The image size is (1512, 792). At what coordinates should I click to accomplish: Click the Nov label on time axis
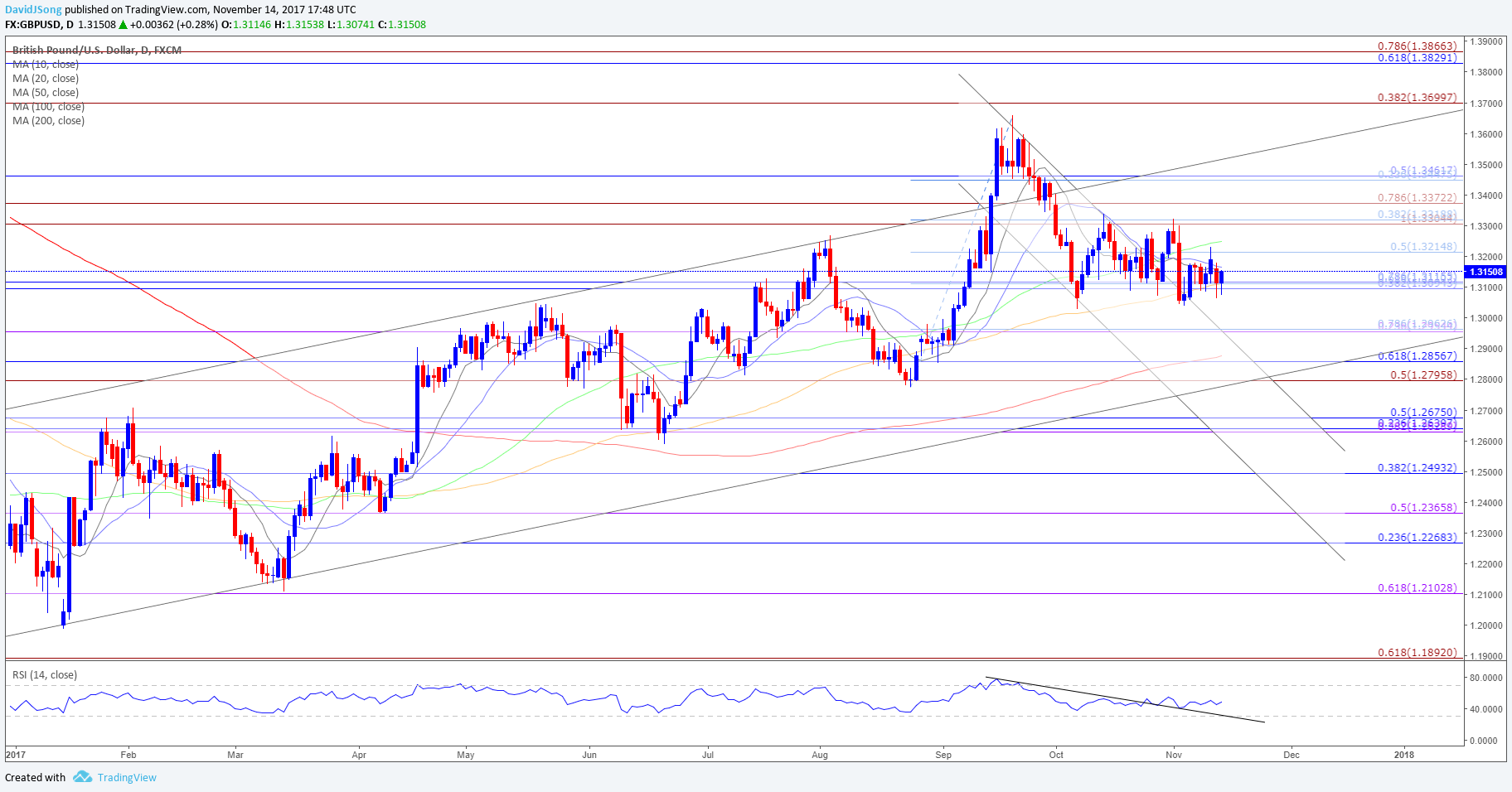1174,755
